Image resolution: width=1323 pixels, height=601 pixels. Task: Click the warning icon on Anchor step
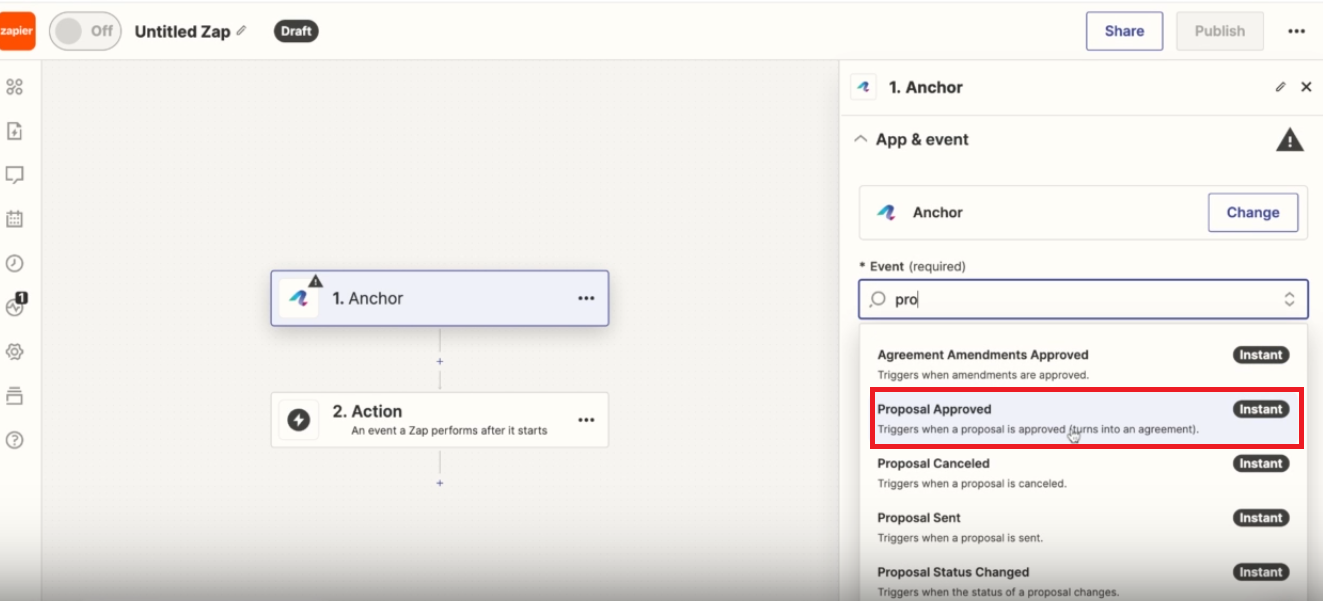tap(315, 281)
